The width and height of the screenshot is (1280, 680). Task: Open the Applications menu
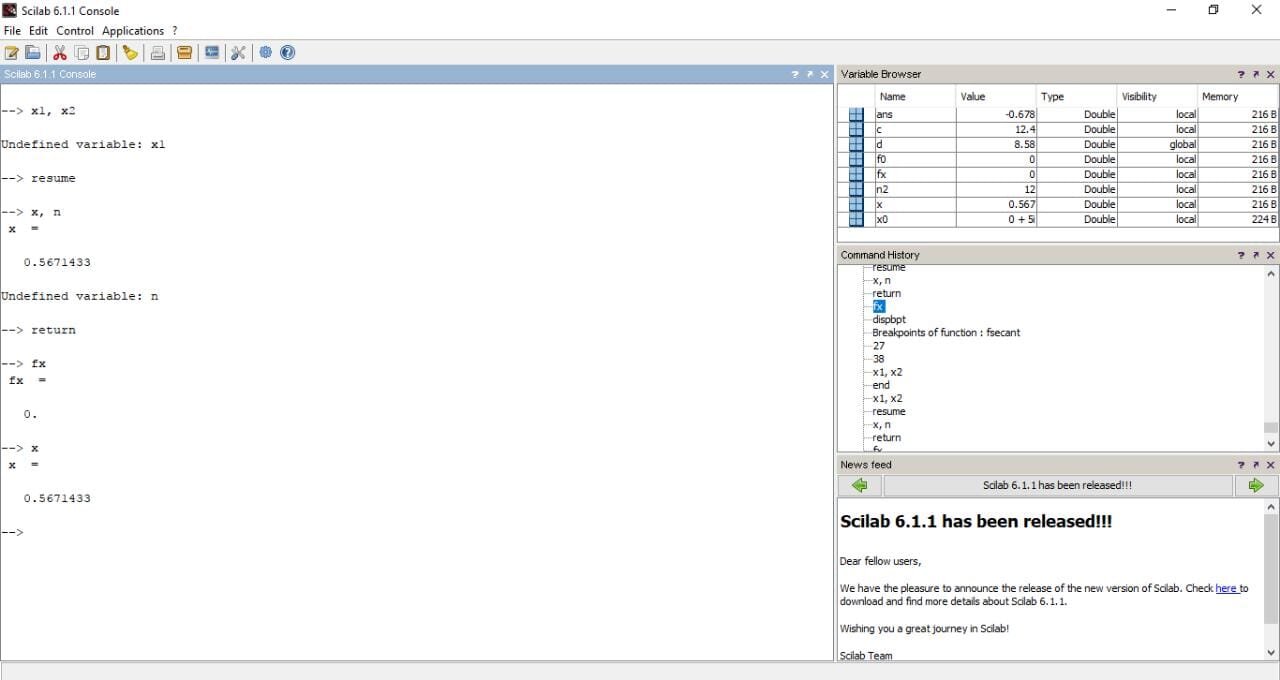click(x=133, y=31)
